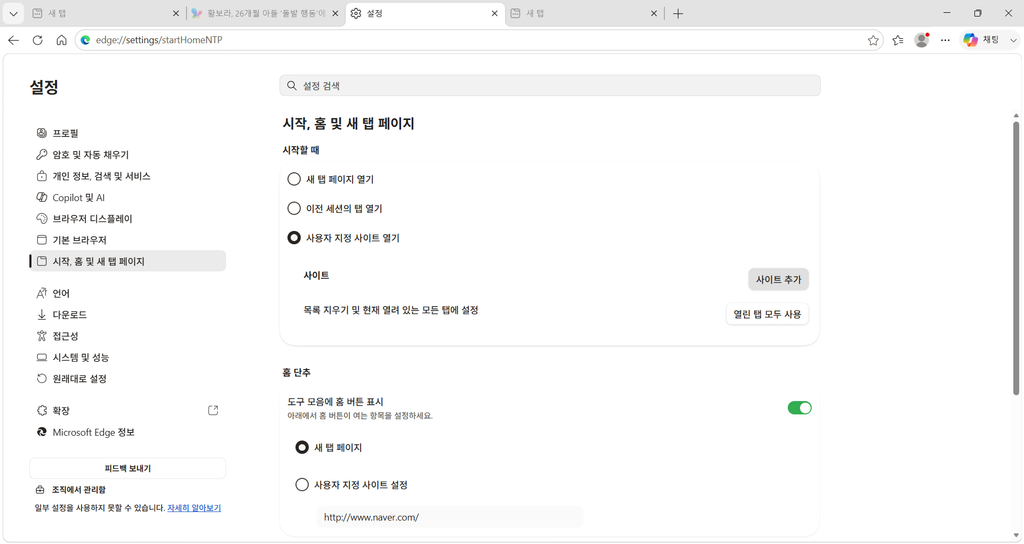Open the home page with Home icon
This screenshot has width=1024, height=544.
tap(61, 40)
